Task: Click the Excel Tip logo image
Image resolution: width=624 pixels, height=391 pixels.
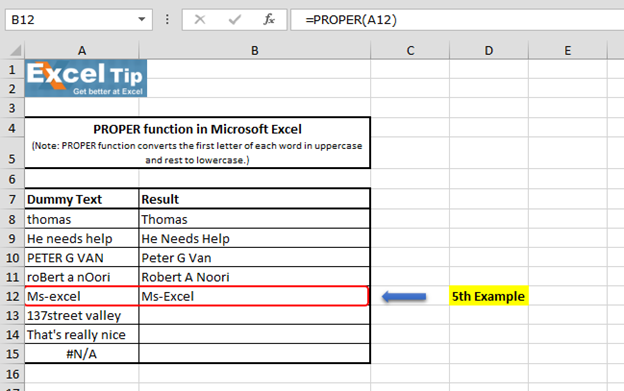Action: [x=86, y=78]
